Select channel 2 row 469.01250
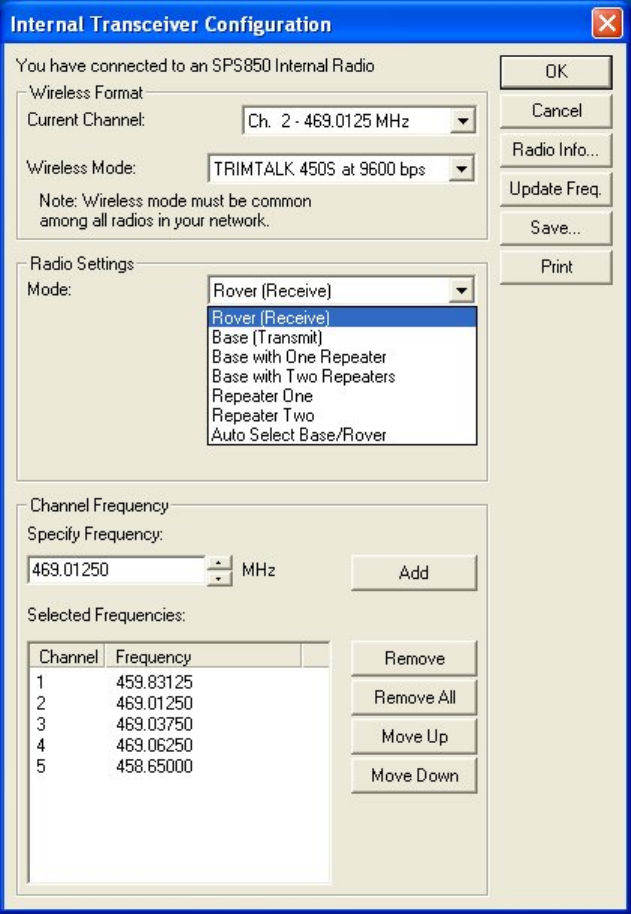The width and height of the screenshot is (631, 914). [179, 703]
